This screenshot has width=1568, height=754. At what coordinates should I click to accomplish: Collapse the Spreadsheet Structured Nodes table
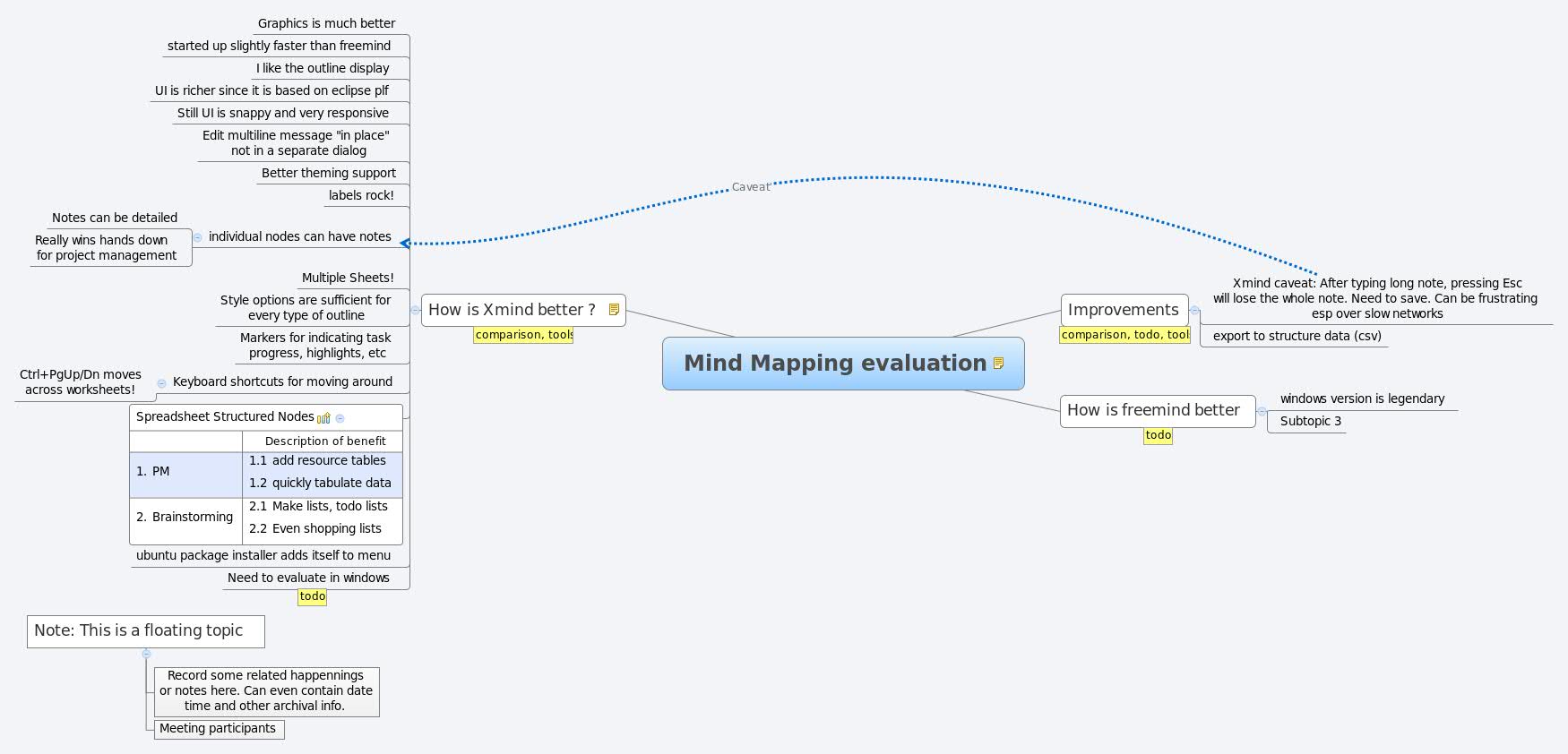340,418
